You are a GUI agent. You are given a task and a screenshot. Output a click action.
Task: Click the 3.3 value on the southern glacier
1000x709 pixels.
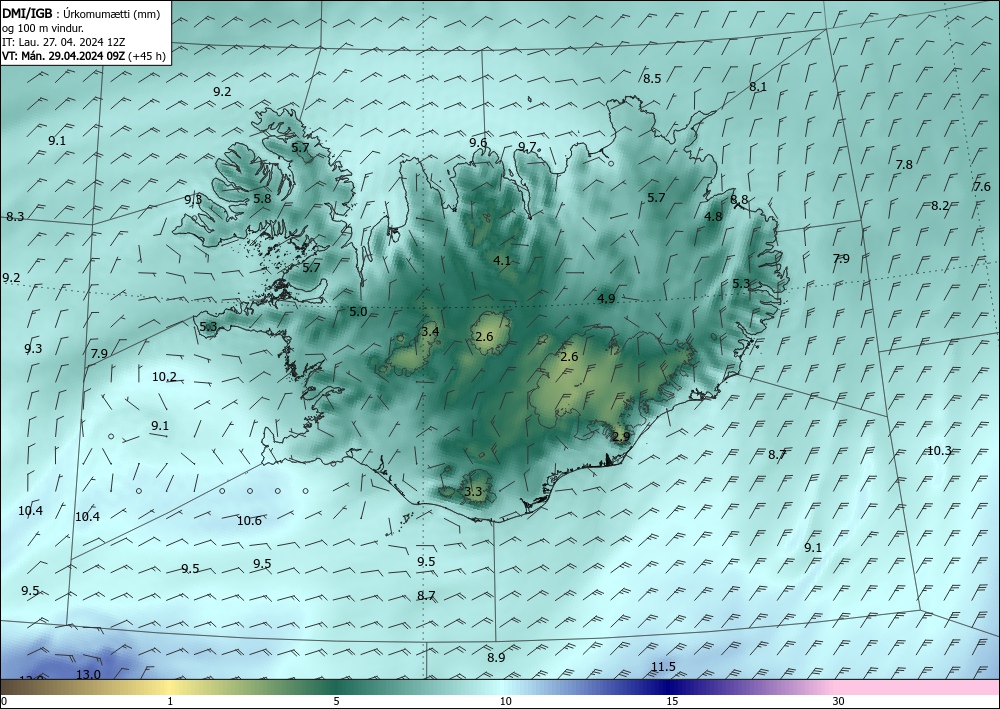[473, 492]
